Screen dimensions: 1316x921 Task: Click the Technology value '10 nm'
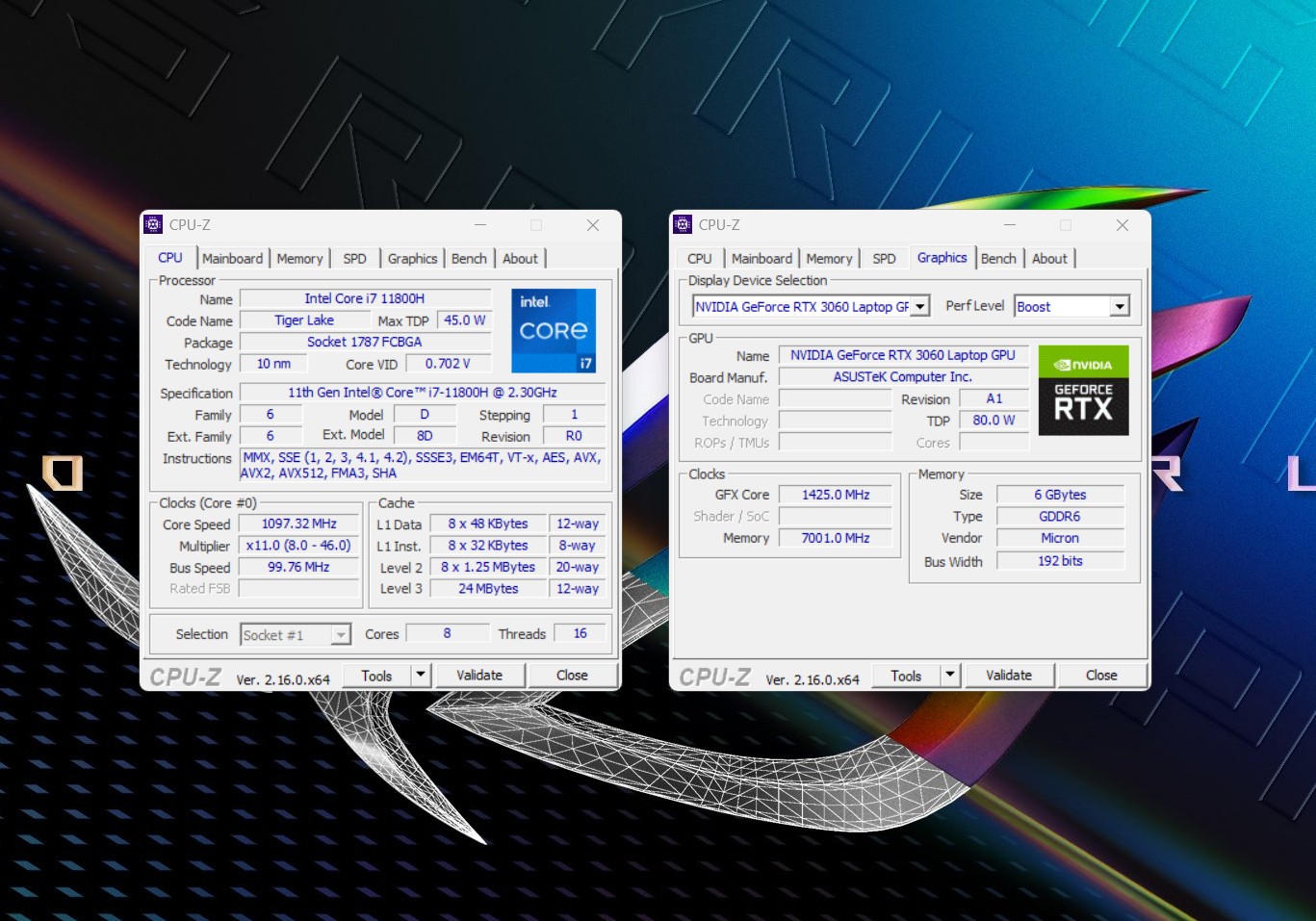click(273, 364)
